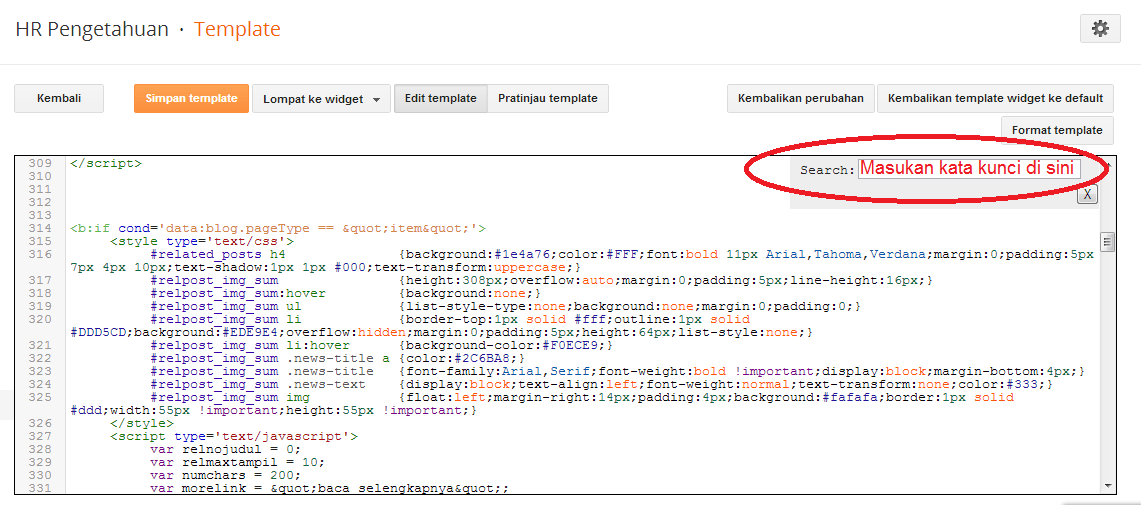This screenshot has height=505, width=1141.
Task: Click '#relpost_img_sum ul' selector
Action: tap(224, 306)
